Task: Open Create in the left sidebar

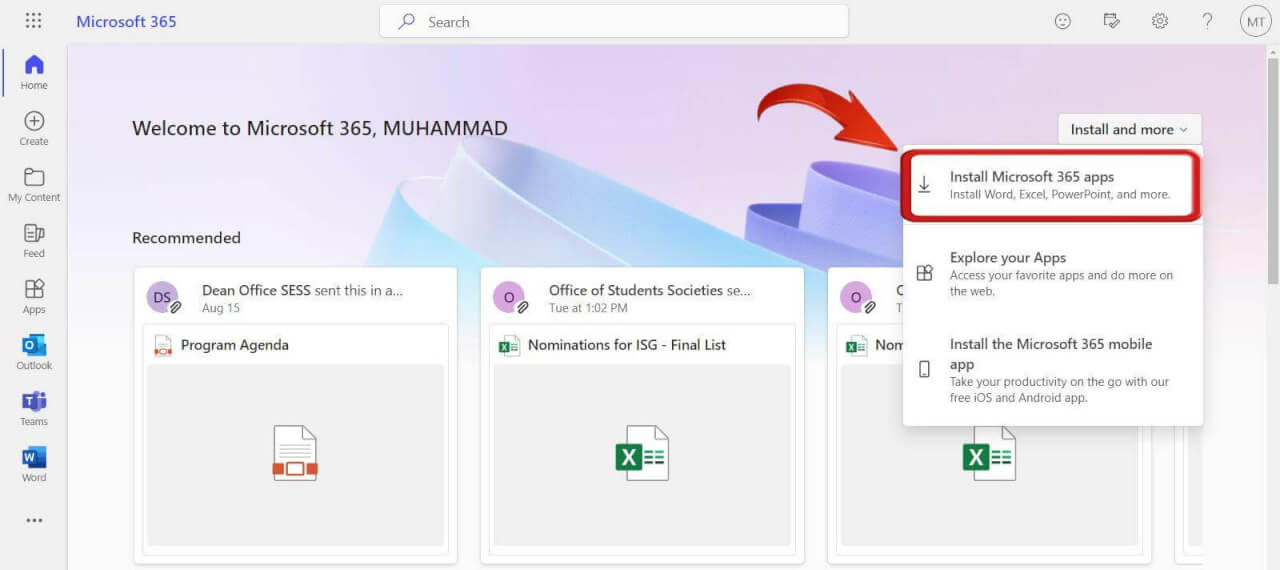Action: [34, 128]
